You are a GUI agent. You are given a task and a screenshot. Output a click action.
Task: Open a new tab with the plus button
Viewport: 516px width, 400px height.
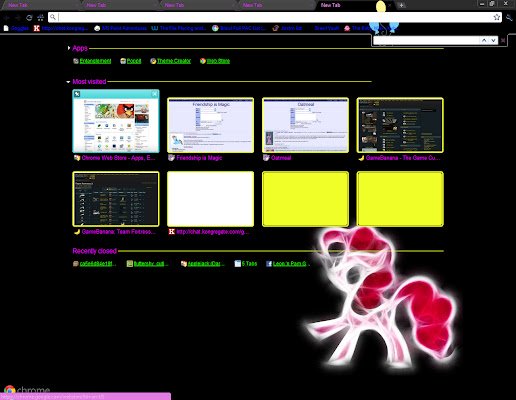point(401,5)
